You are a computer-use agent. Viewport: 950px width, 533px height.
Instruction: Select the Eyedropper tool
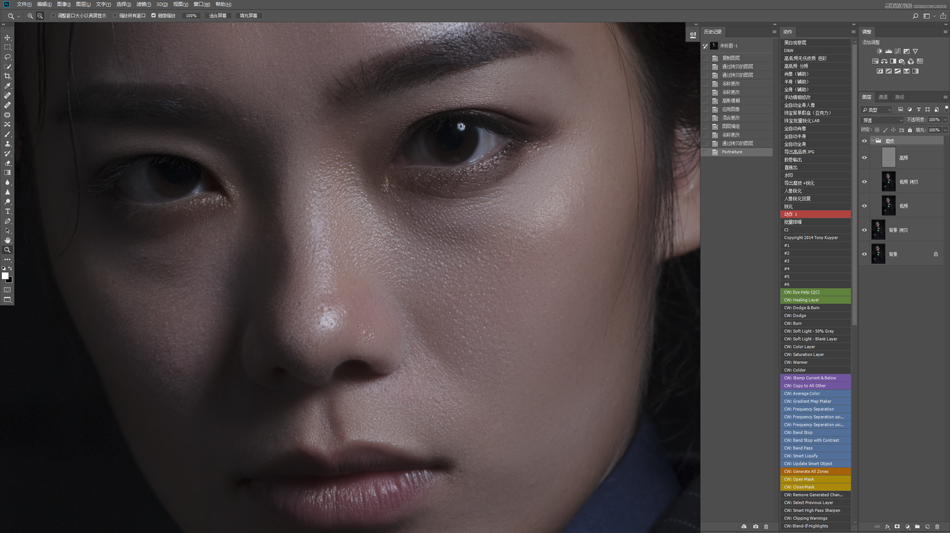coord(7,85)
